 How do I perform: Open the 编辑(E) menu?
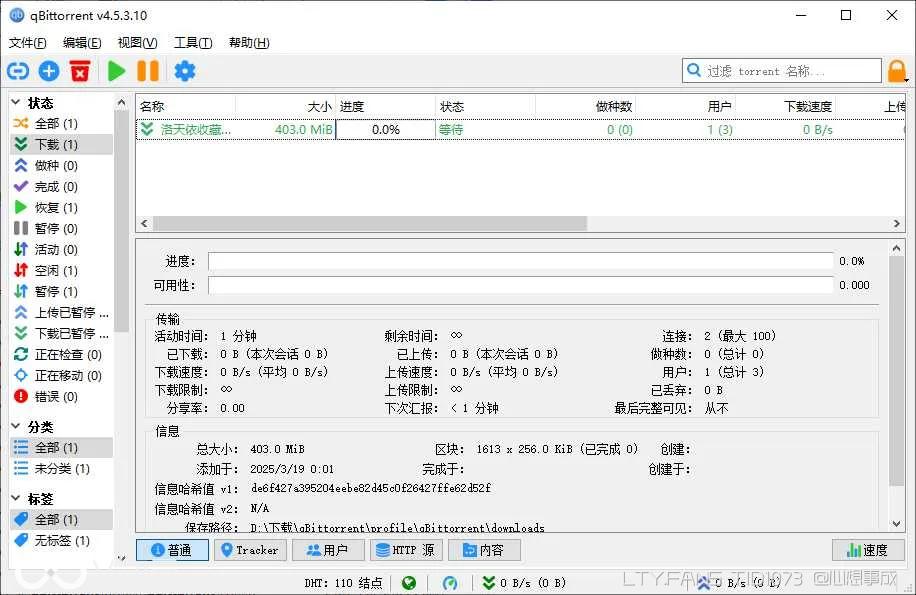tap(82, 43)
